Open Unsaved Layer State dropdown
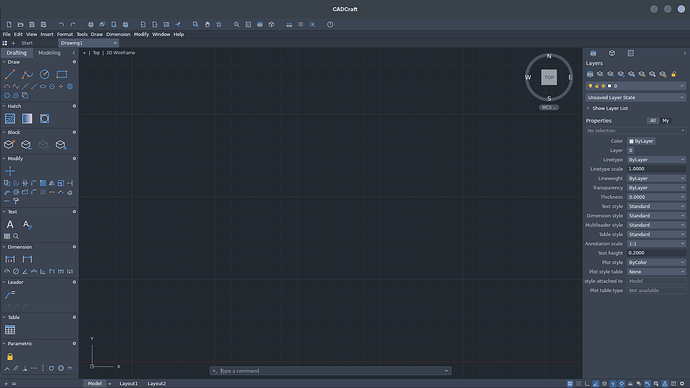Viewport: 690px width, 388px height. [x=635, y=97]
